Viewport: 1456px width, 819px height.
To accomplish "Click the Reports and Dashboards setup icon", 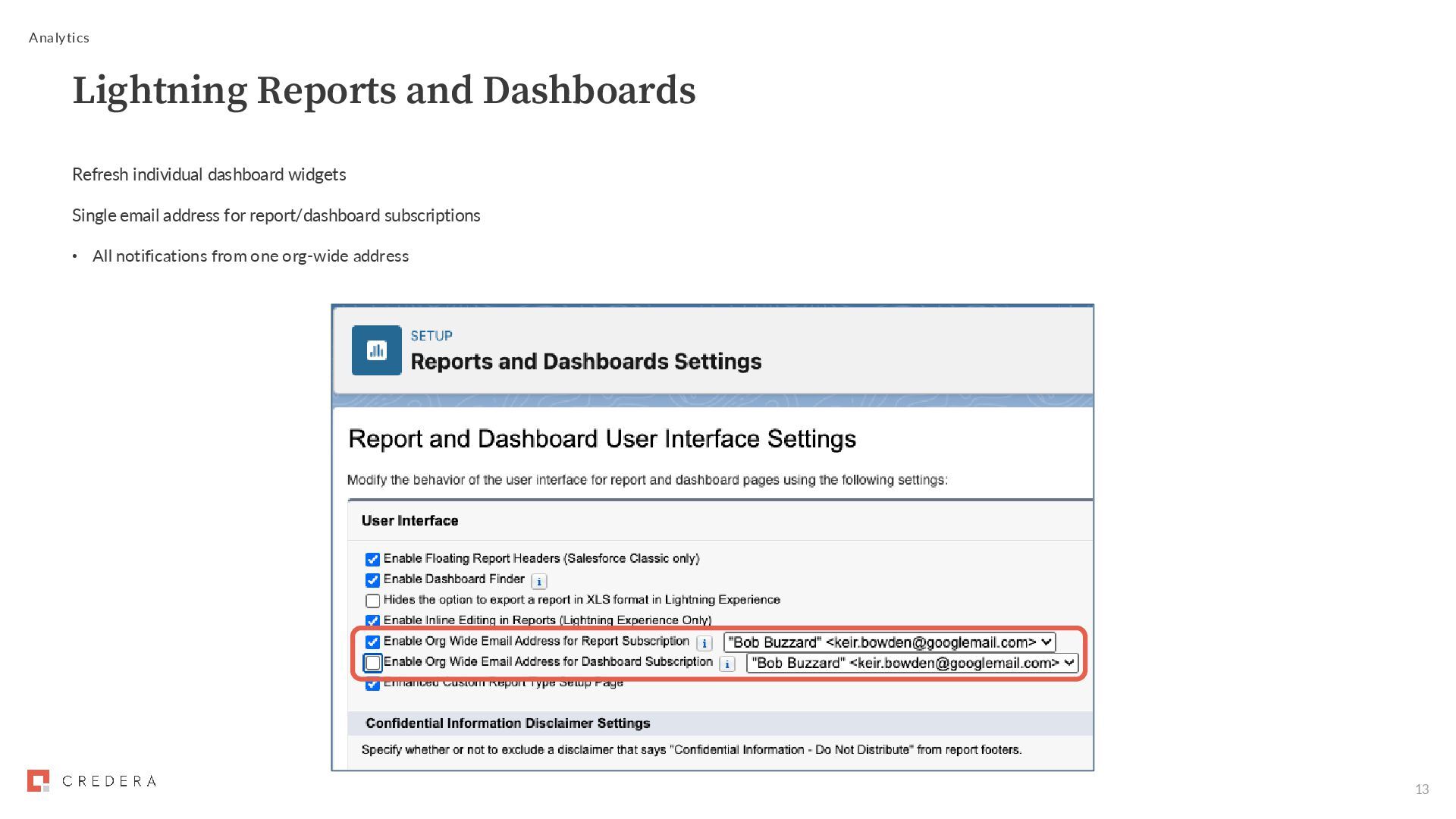I will coord(376,350).
